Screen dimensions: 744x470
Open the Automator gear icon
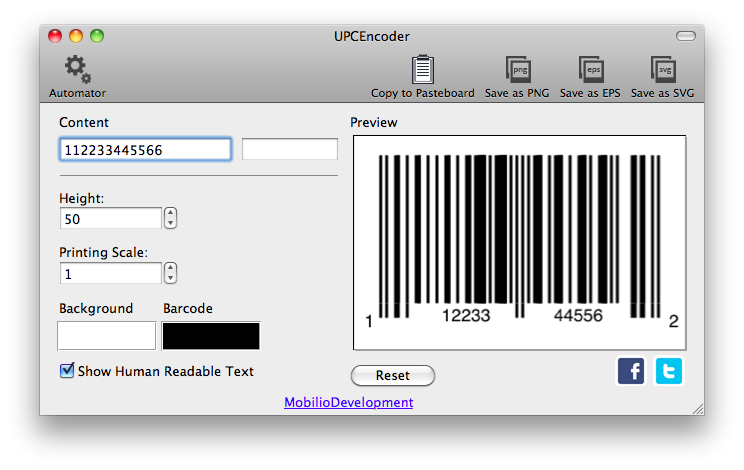click(x=78, y=69)
